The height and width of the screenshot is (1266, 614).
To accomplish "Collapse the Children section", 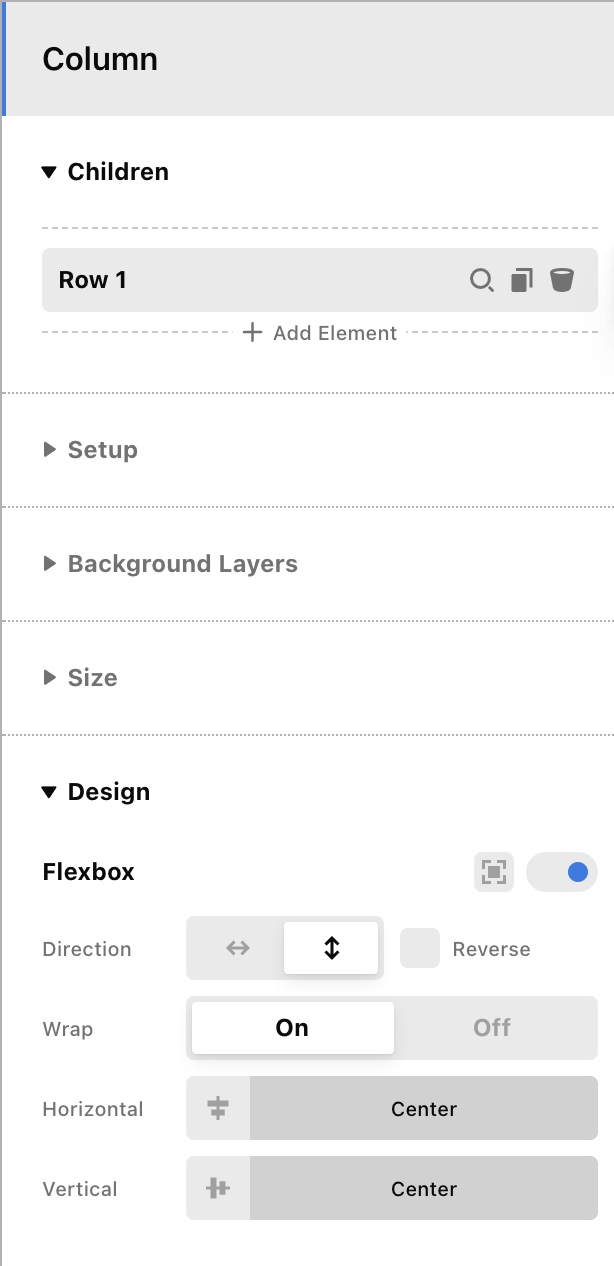I will coord(117,172).
